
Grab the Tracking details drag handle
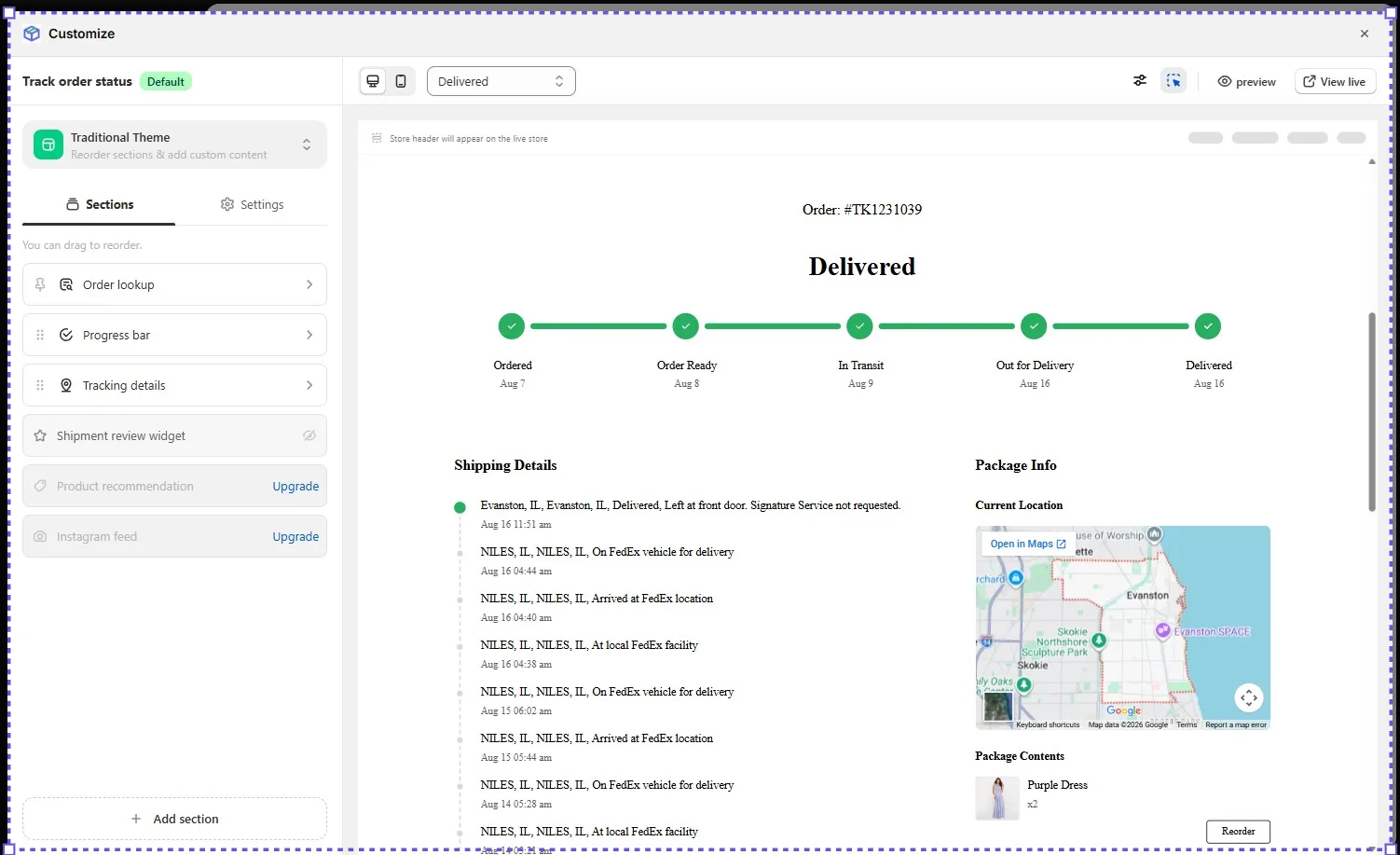pyautogui.click(x=40, y=385)
